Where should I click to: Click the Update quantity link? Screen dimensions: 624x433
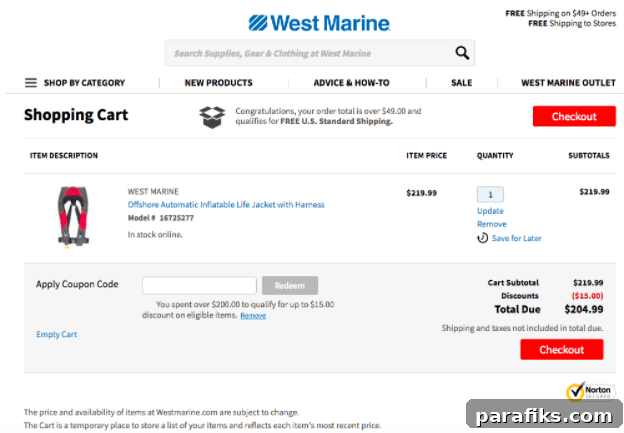click(x=490, y=211)
